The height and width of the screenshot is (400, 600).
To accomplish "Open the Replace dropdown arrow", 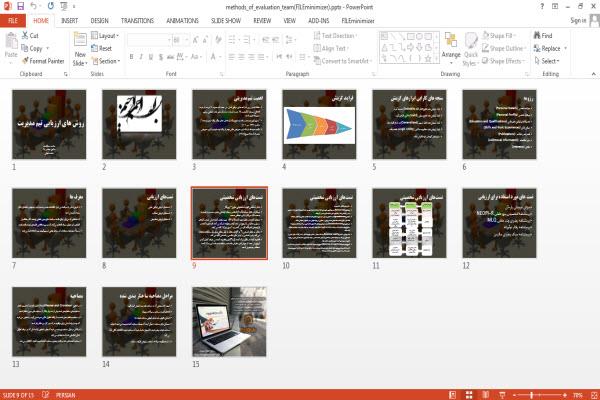I will coord(566,48).
